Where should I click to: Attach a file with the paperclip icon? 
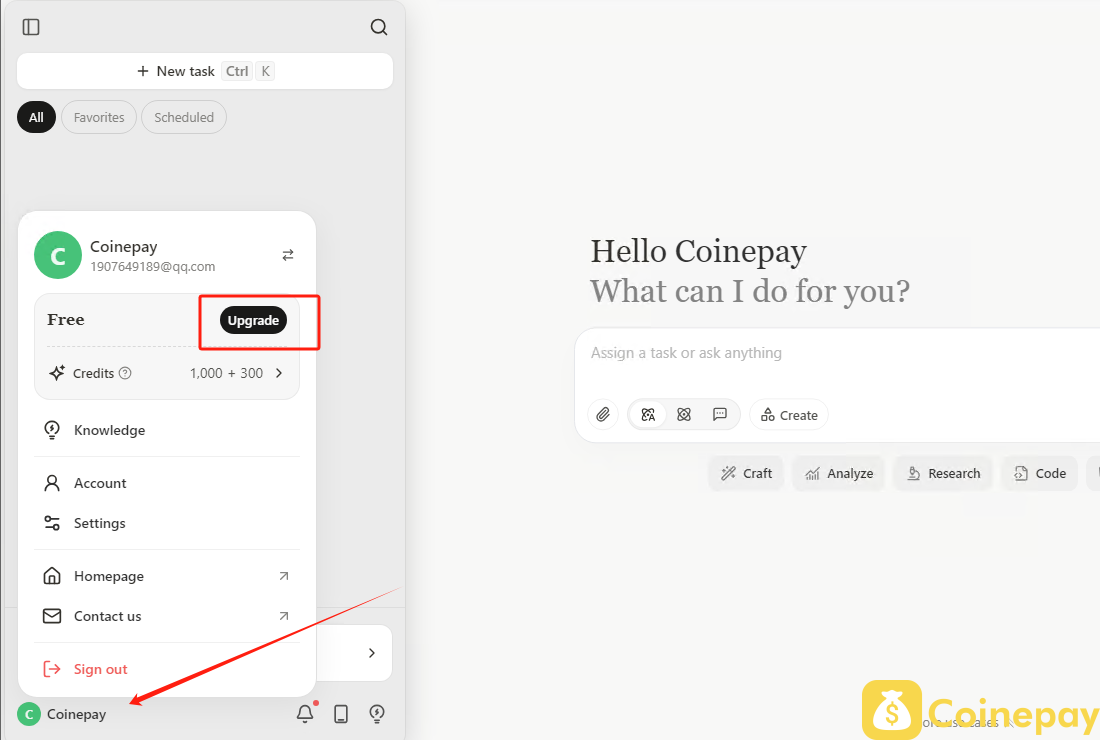tap(603, 415)
